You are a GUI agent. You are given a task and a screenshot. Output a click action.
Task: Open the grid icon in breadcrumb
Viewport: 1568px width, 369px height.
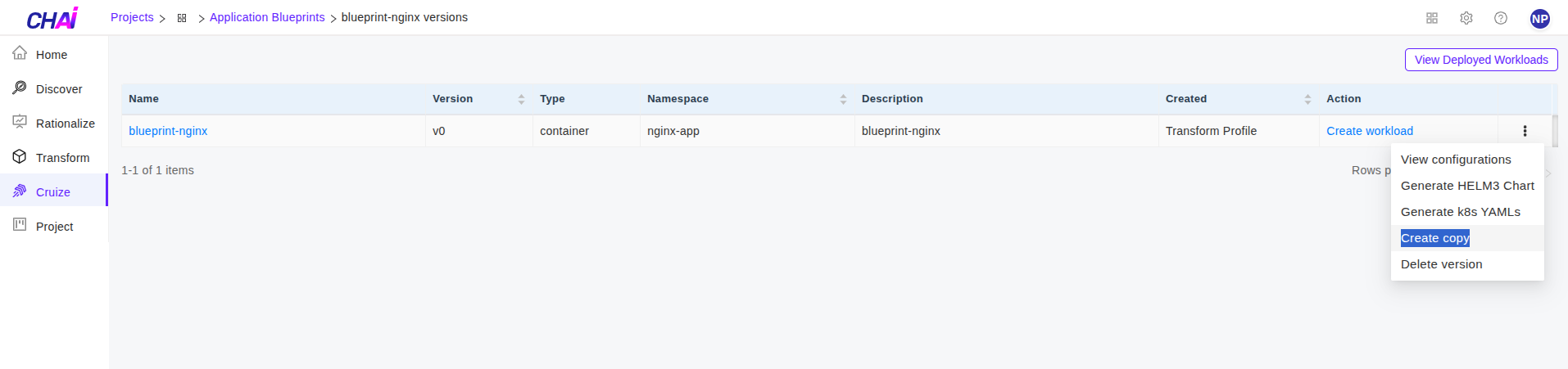[x=182, y=18]
